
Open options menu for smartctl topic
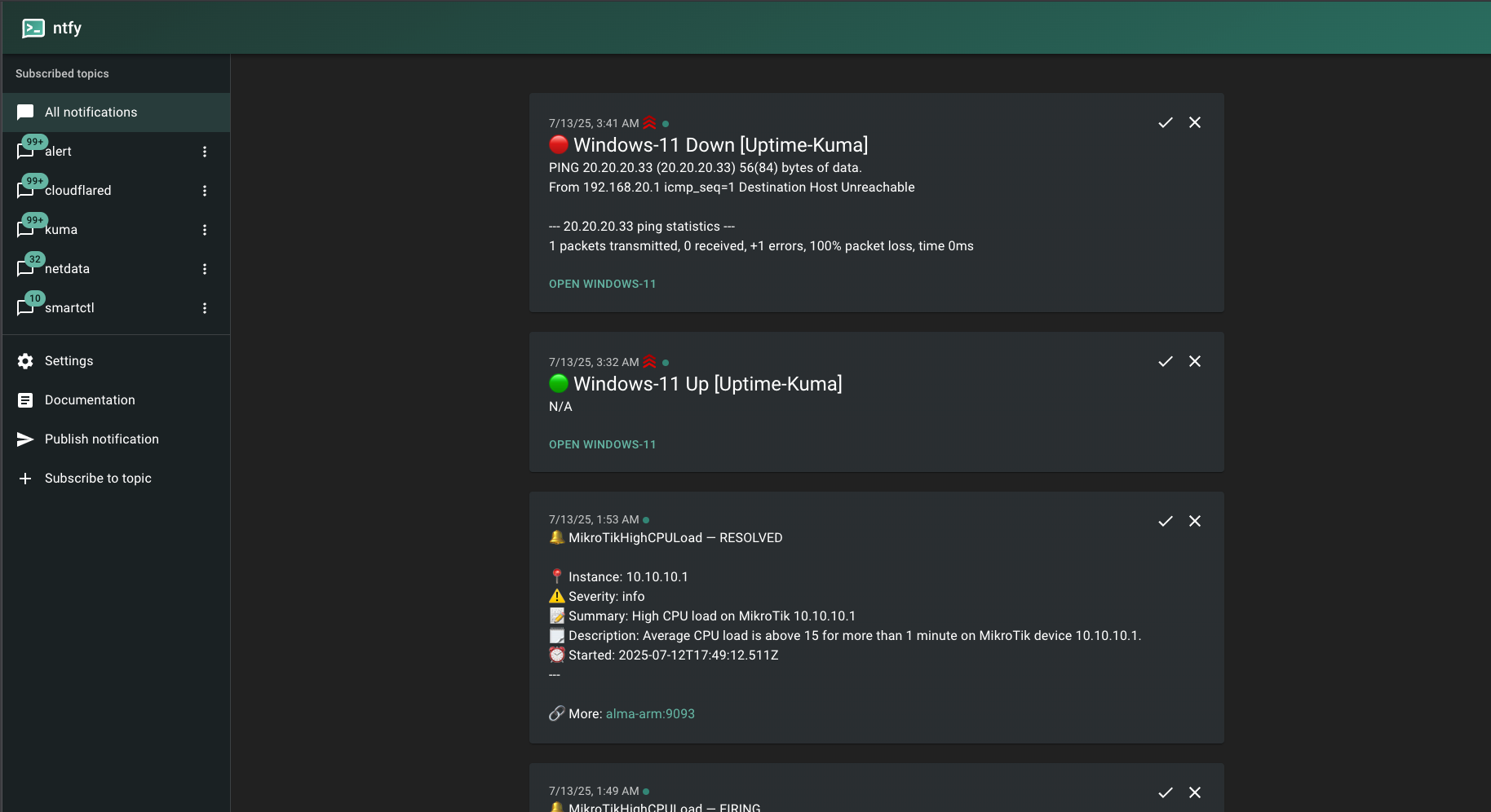tap(205, 308)
